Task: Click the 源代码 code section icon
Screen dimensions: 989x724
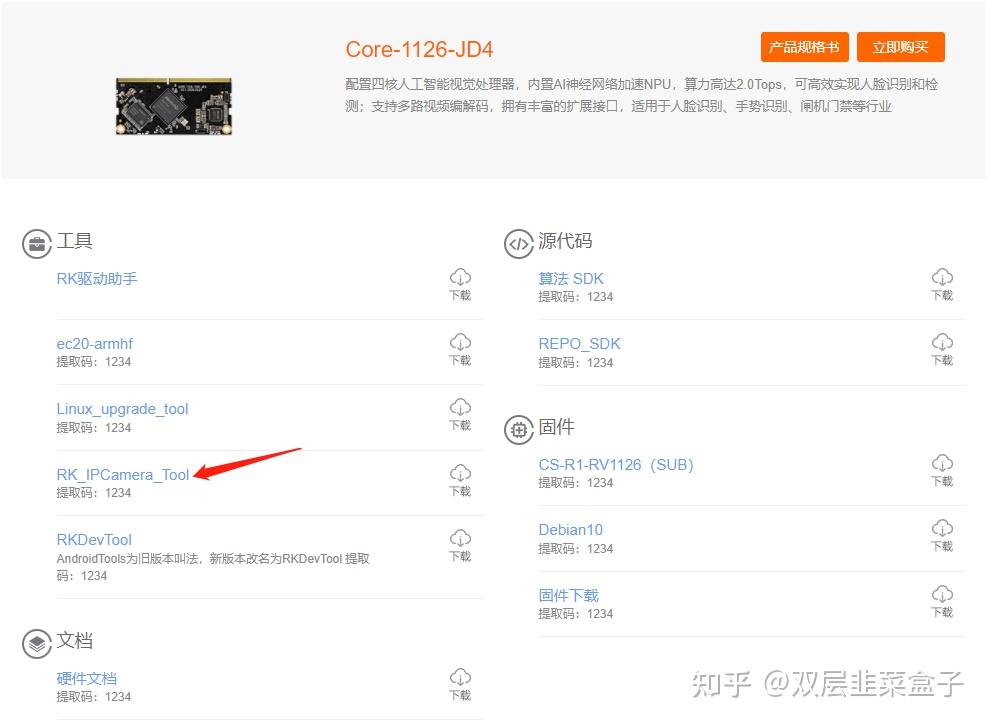Action: (x=518, y=244)
